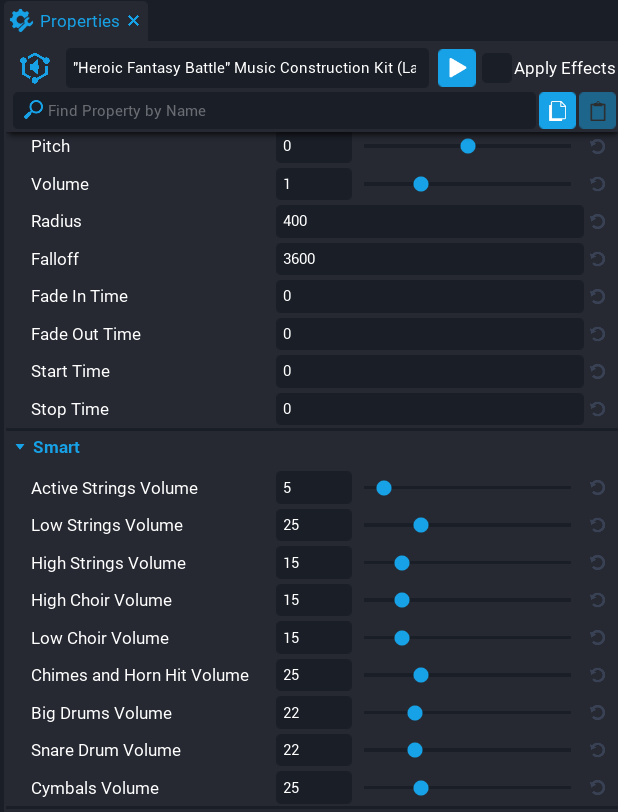
Task: Reset the Pitch property value
Action: 597,146
